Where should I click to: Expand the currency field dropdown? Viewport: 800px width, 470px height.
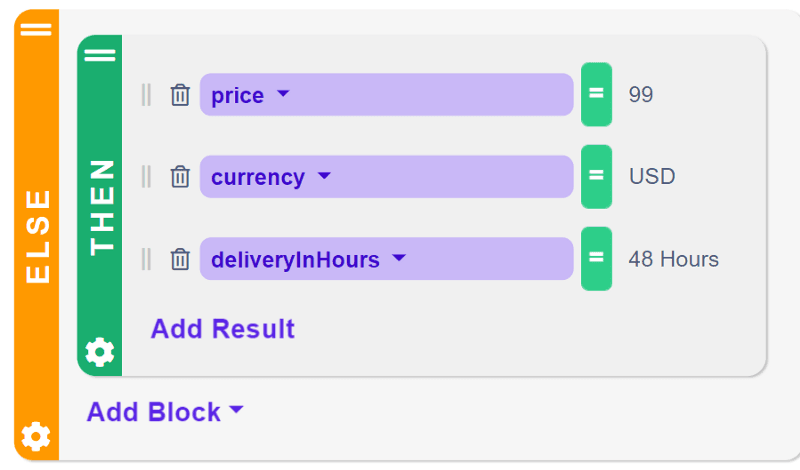pos(386,177)
